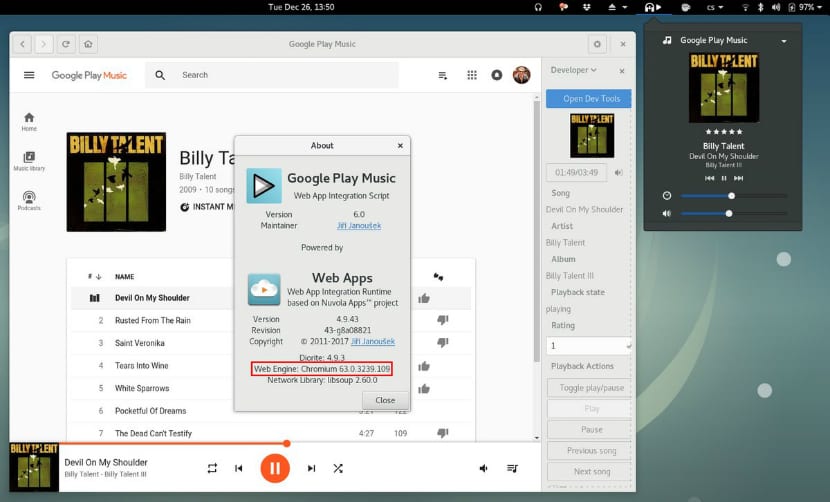Click the clock Tue Dec 26, 13:50
Viewport: 830px width, 502px height.
[301, 7]
